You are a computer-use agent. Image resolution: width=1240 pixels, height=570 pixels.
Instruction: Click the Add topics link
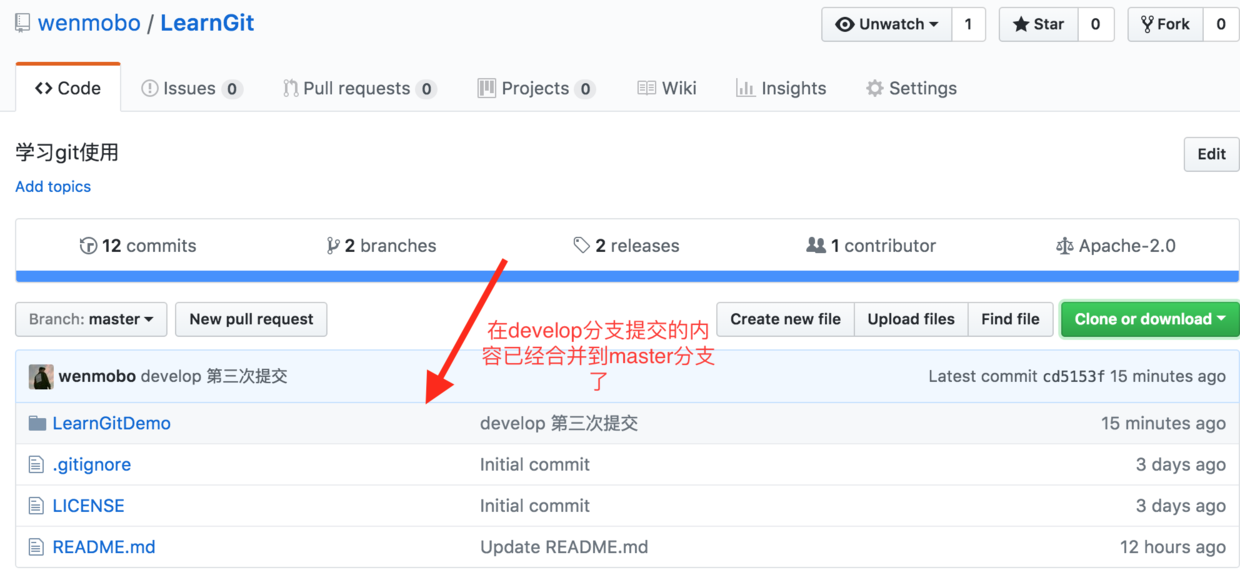tap(53, 187)
